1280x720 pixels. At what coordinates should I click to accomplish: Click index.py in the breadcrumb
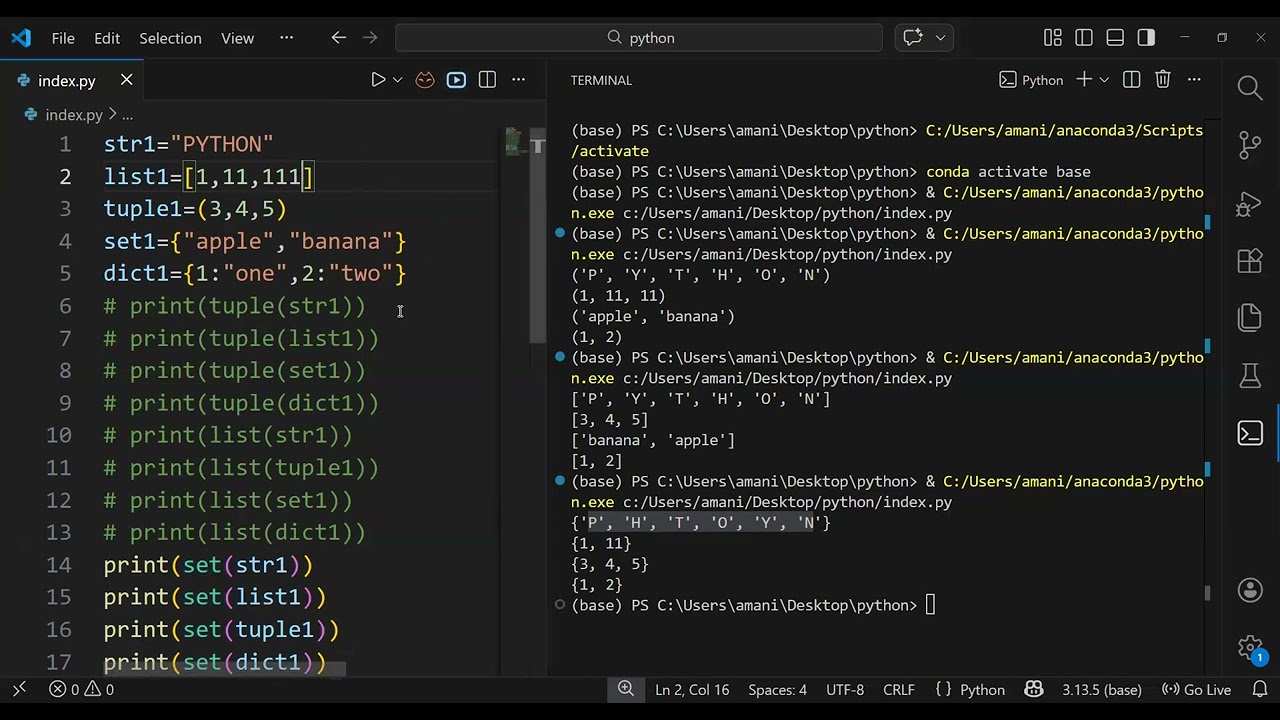(73, 115)
